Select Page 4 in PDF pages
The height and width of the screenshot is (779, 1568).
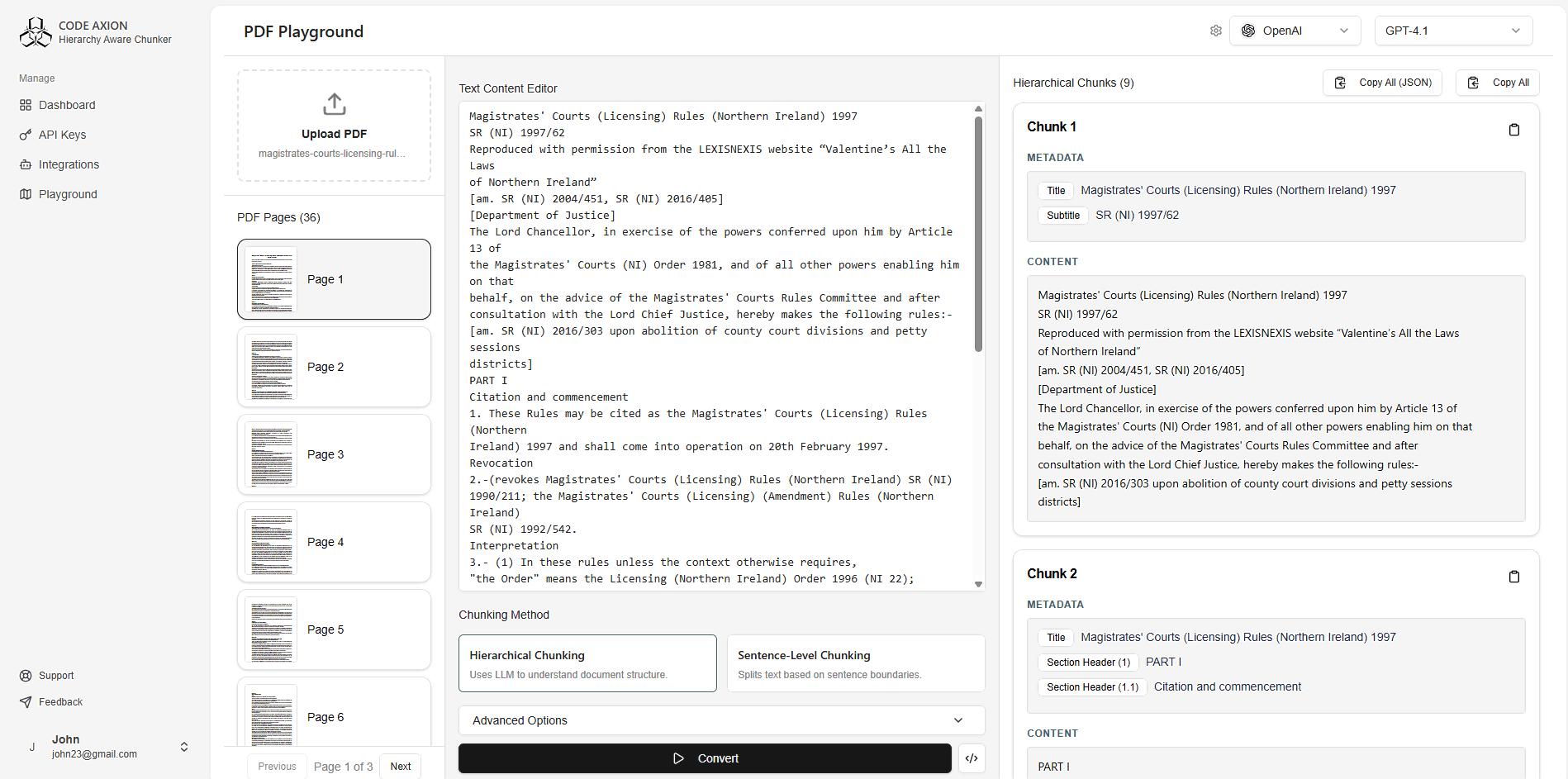coord(334,542)
